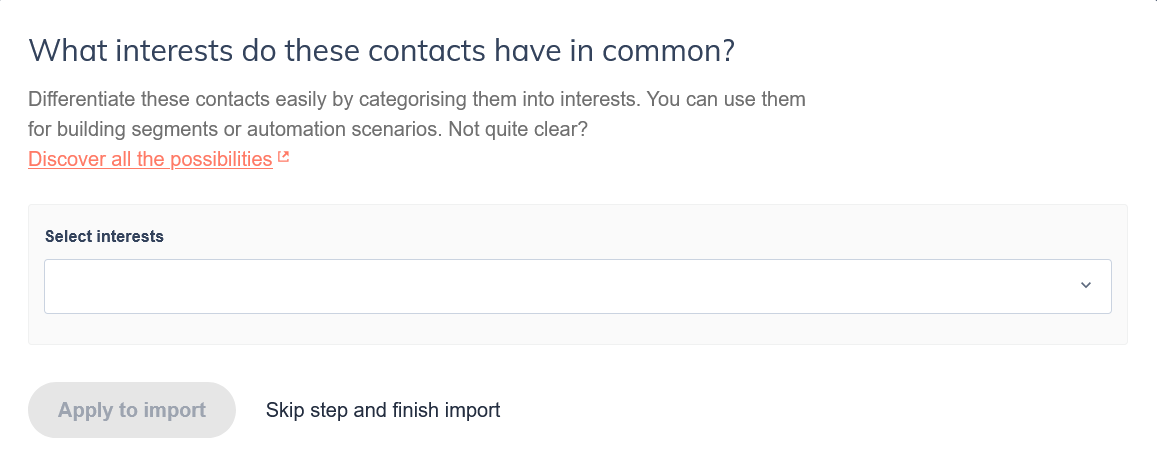Click the word 'possibilities' in the red link
The image size is (1157, 476).
click(x=220, y=159)
